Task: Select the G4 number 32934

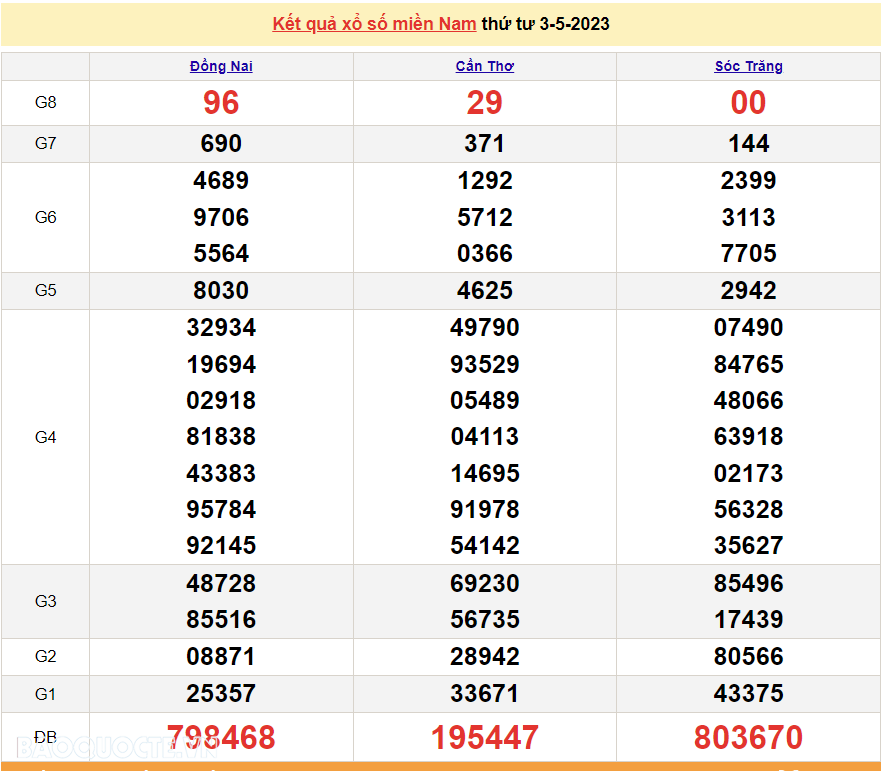Action: point(221,328)
